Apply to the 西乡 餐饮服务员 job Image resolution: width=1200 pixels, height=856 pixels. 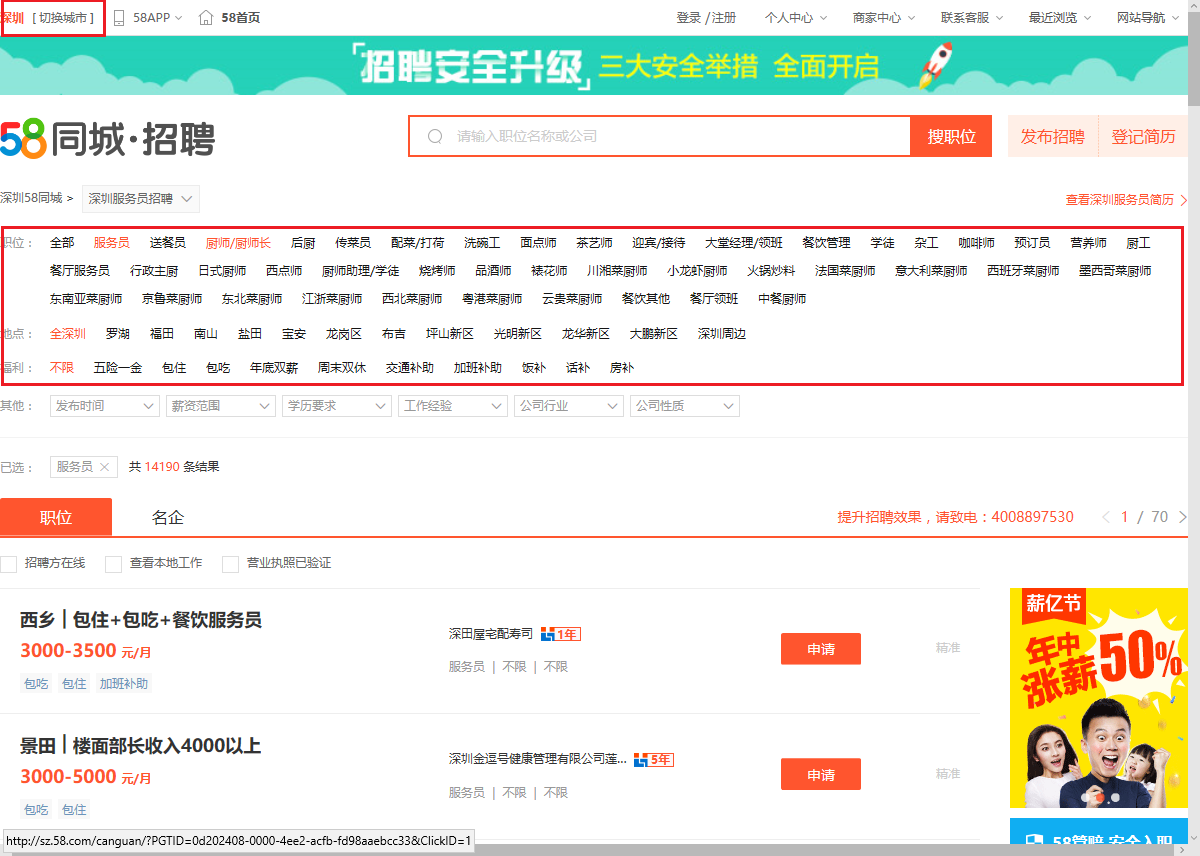(821, 649)
